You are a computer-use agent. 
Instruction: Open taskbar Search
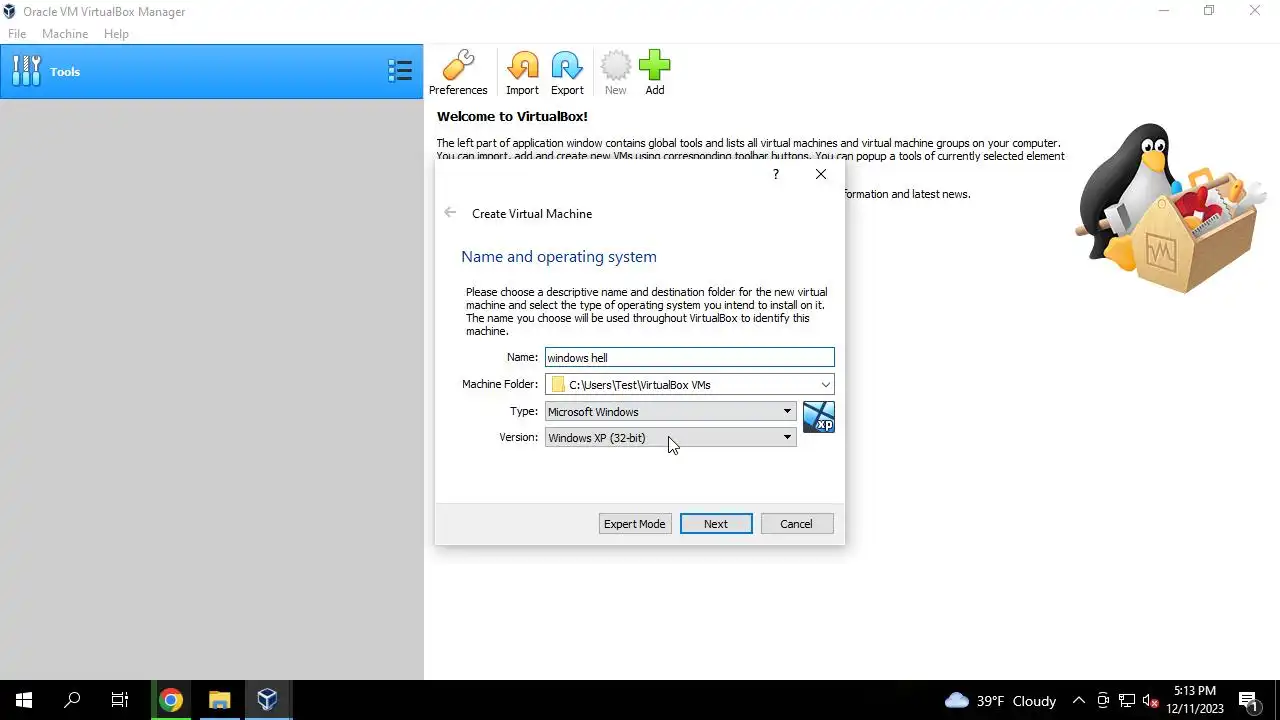tap(72, 700)
